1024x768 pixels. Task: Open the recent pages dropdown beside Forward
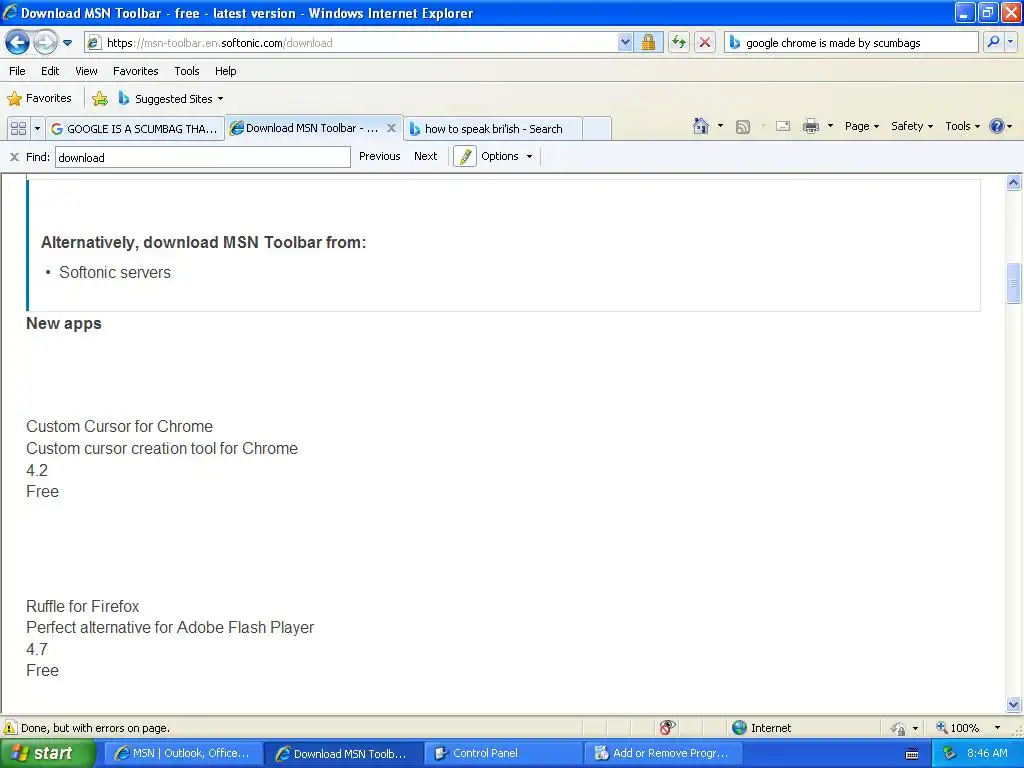click(67, 43)
